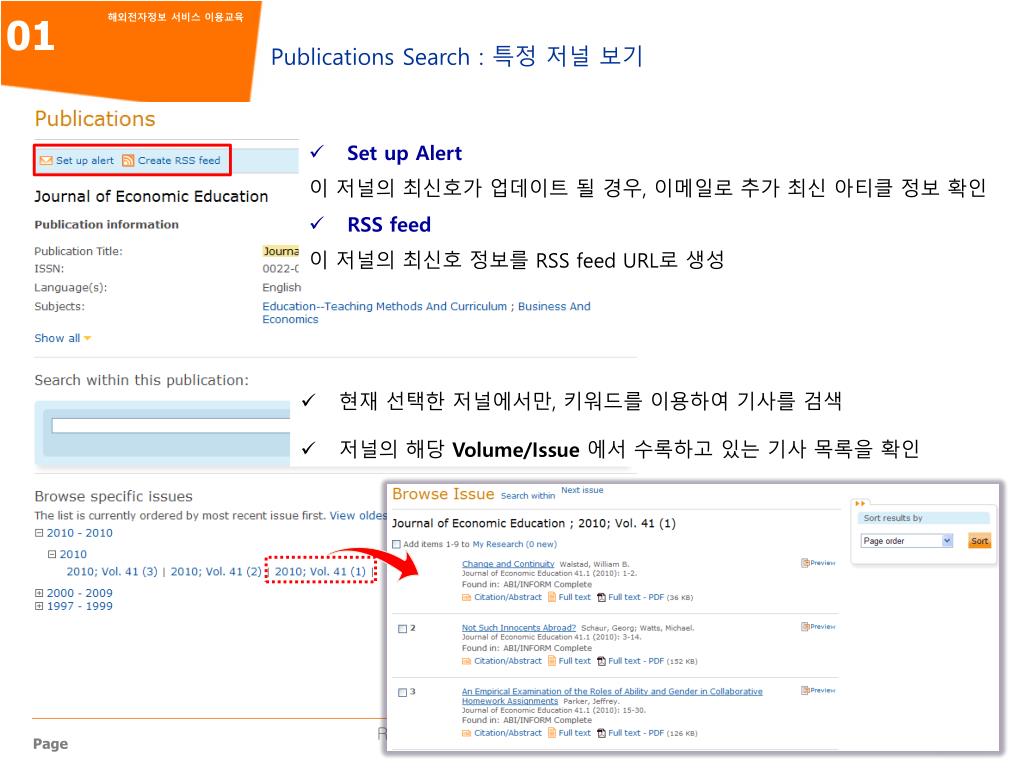Open the Change and Continuity article title

click(508, 564)
